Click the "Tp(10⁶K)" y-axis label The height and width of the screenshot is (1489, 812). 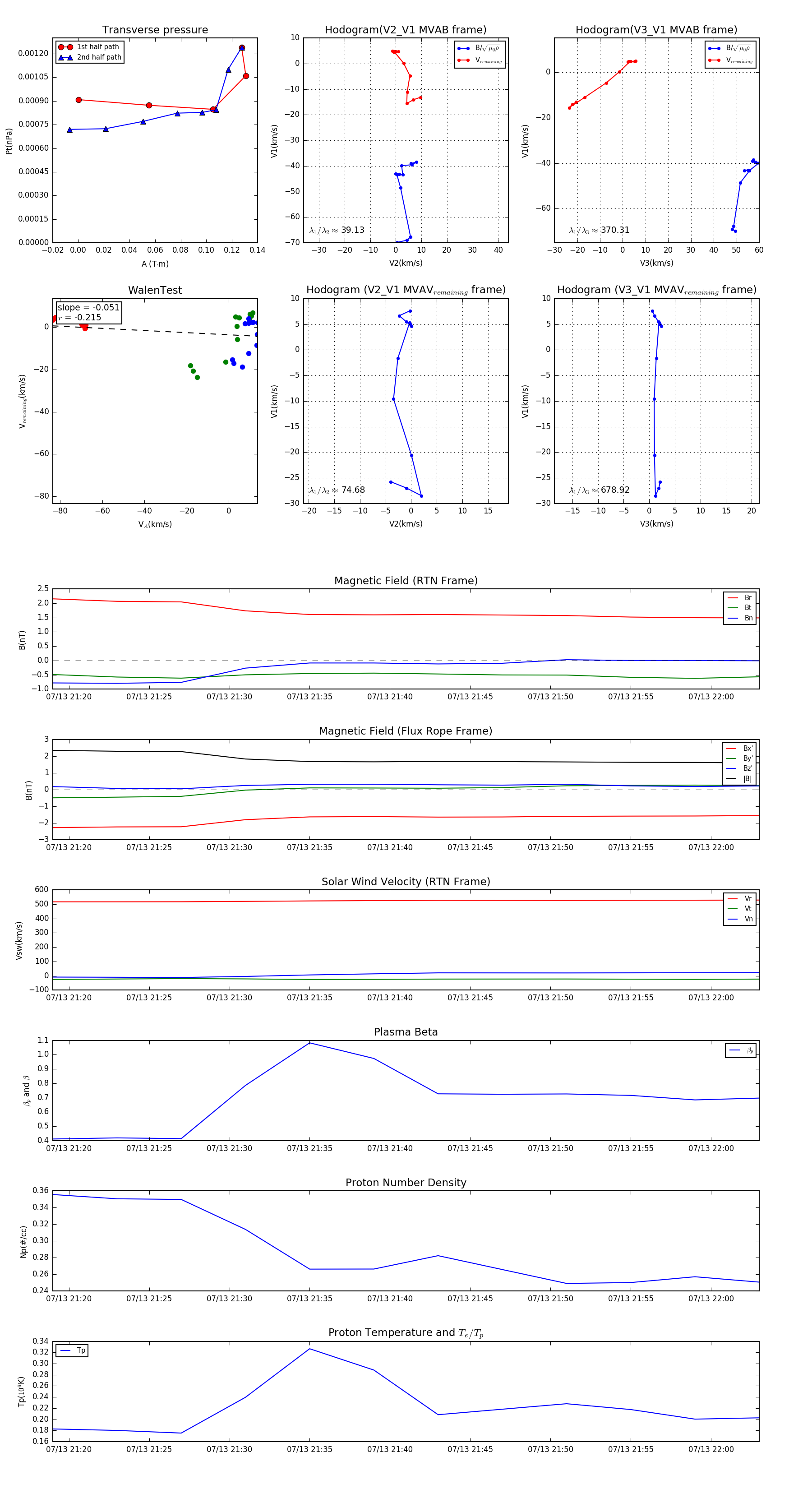point(21,1392)
